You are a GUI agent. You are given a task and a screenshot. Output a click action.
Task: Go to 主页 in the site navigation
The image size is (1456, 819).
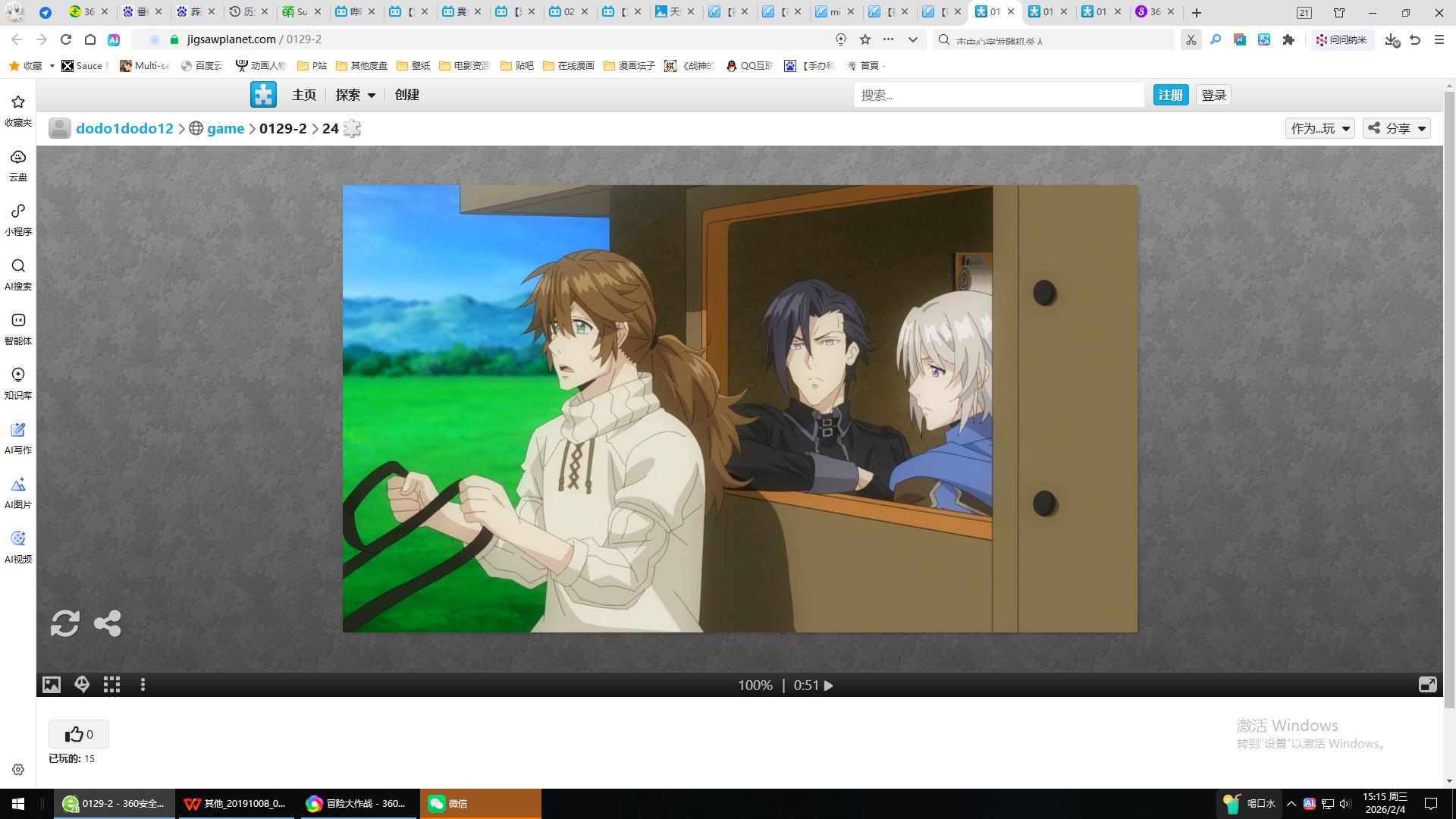[304, 95]
